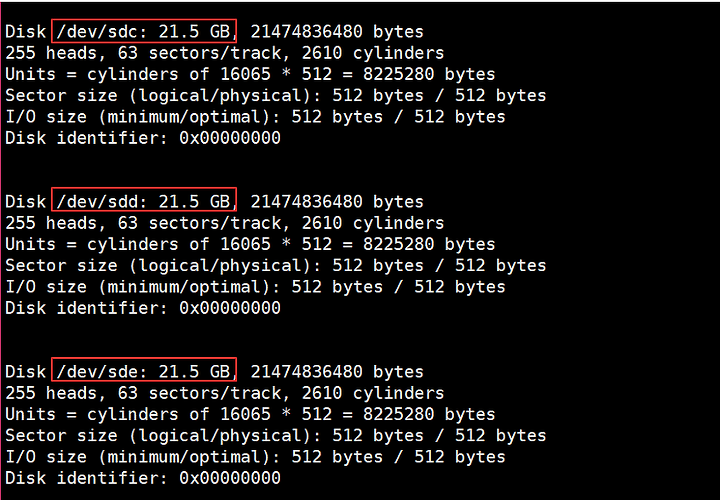The height and width of the screenshot is (500, 720).
Task: Click 21474836480 bytes on the sdc line
Action: coord(337,32)
